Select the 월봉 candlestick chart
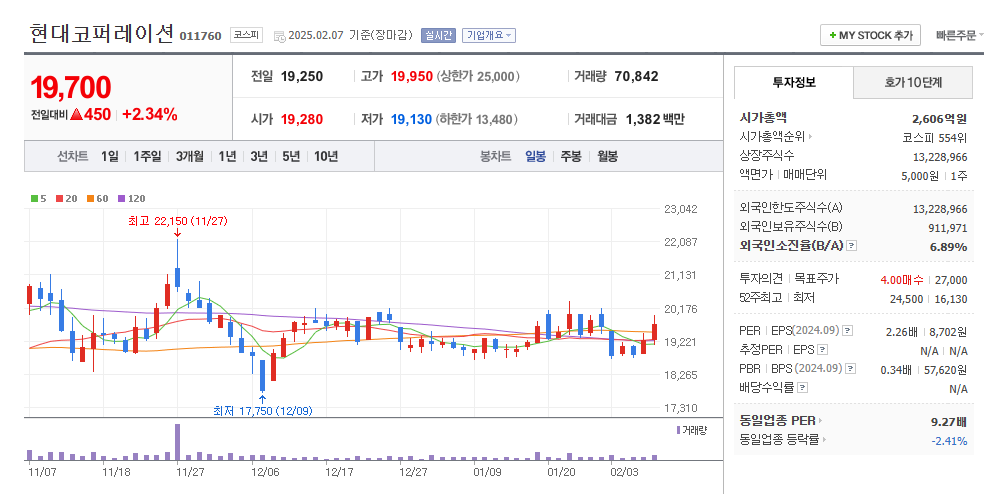The height and width of the screenshot is (494, 1007). [x=608, y=156]
